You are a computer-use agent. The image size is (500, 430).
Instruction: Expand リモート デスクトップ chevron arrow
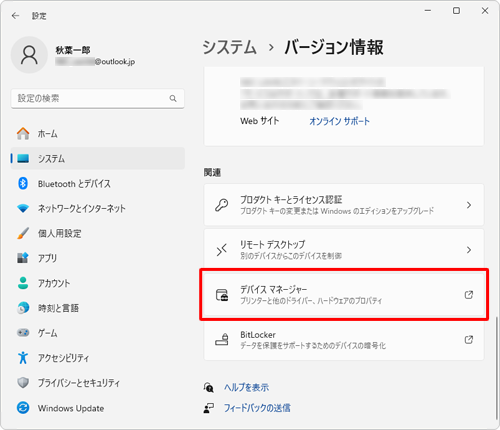point(469,250)
